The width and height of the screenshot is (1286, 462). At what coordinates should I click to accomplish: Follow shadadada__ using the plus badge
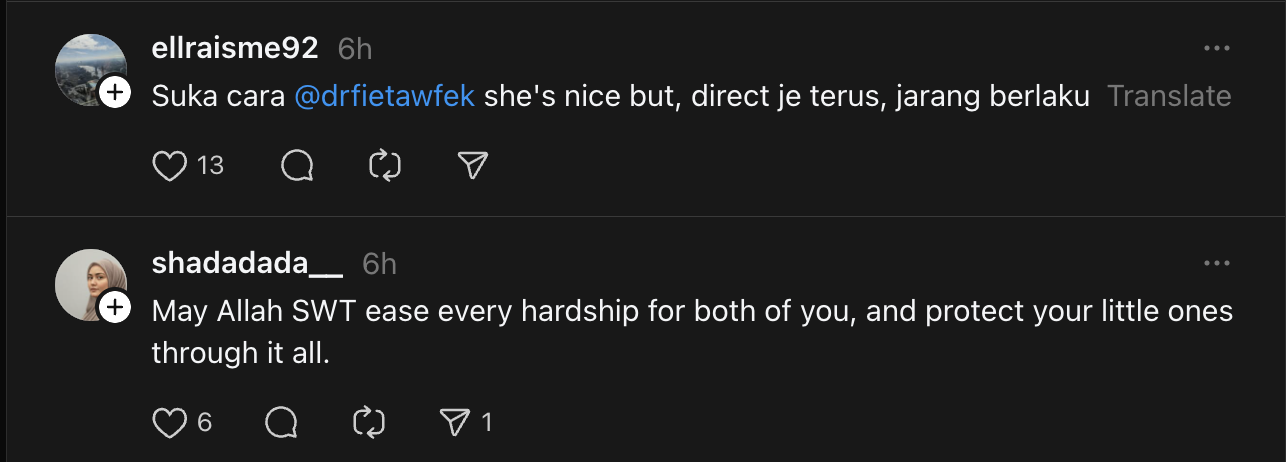tap(115, 308)
